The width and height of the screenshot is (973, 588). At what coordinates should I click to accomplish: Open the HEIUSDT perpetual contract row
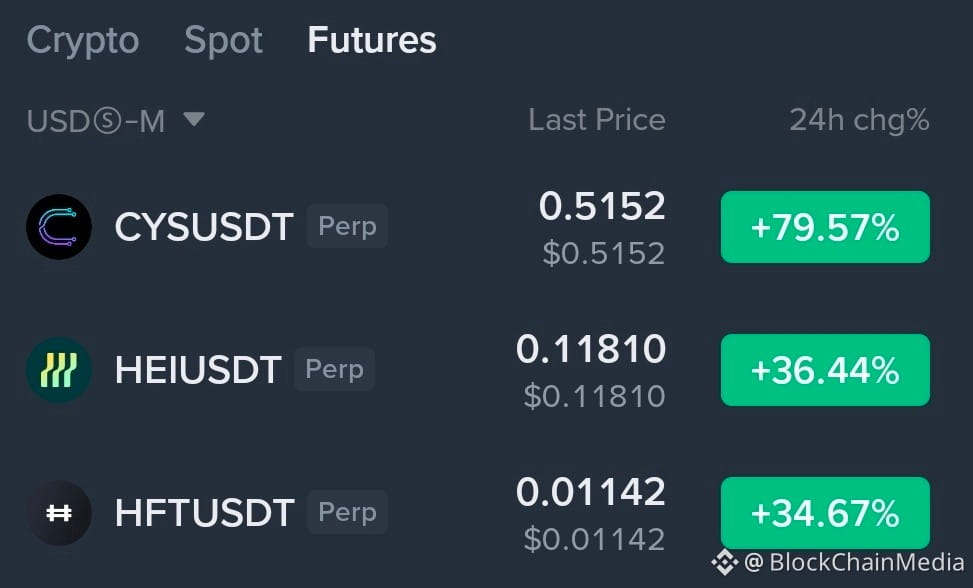[478, 370]
